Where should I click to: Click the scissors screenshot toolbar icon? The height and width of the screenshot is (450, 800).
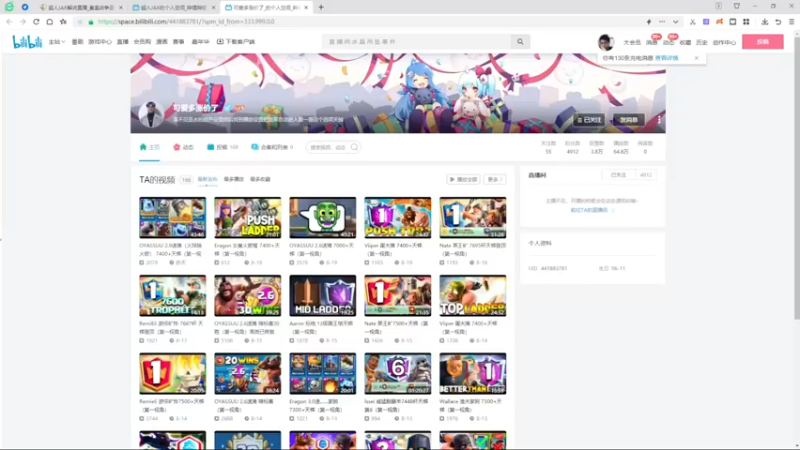(x=692, y=22)
